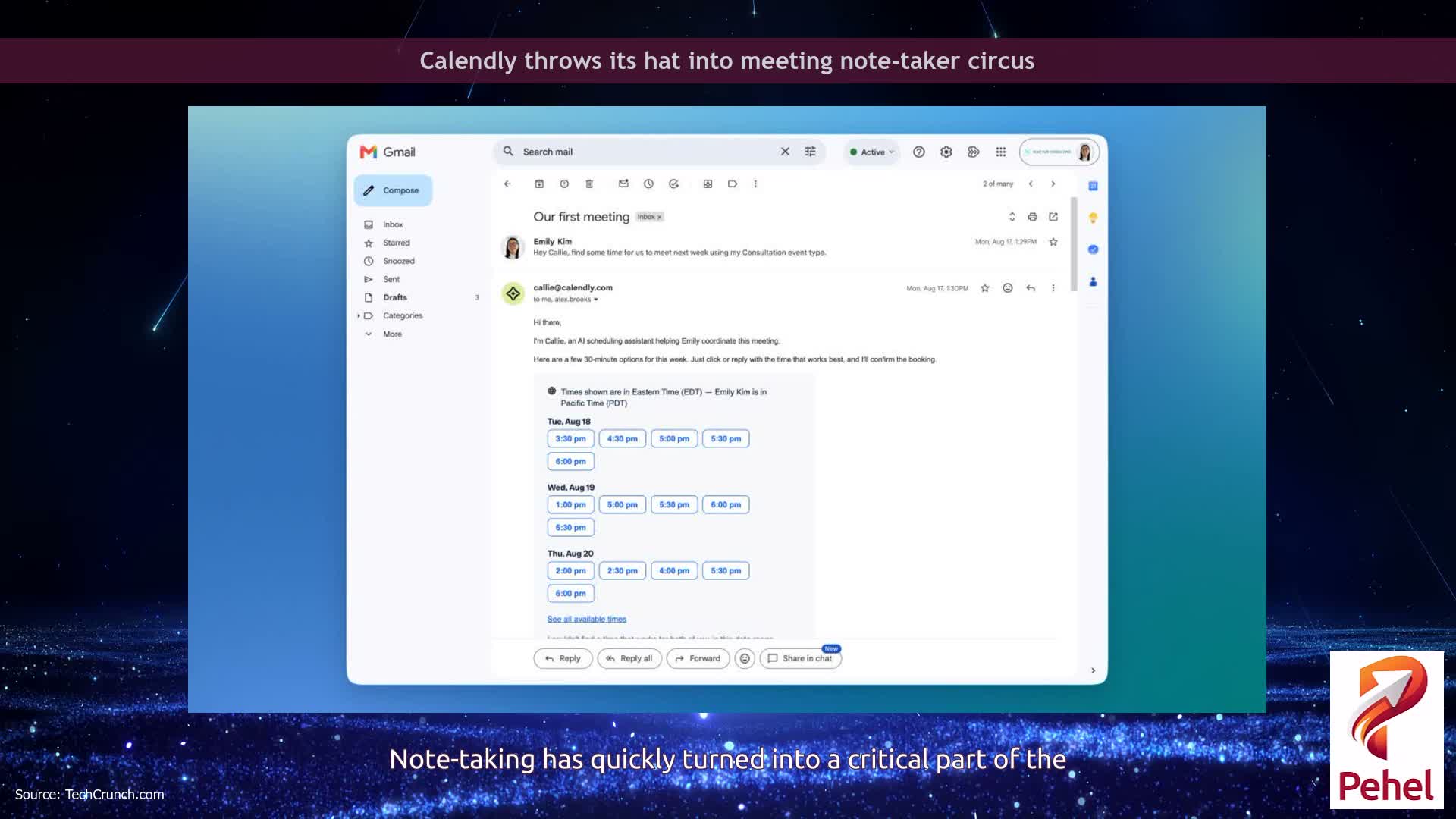Viewport: 1456px width, 819px height.
Task: Add the email to Tasks
Action: click(x=673, y=184)
